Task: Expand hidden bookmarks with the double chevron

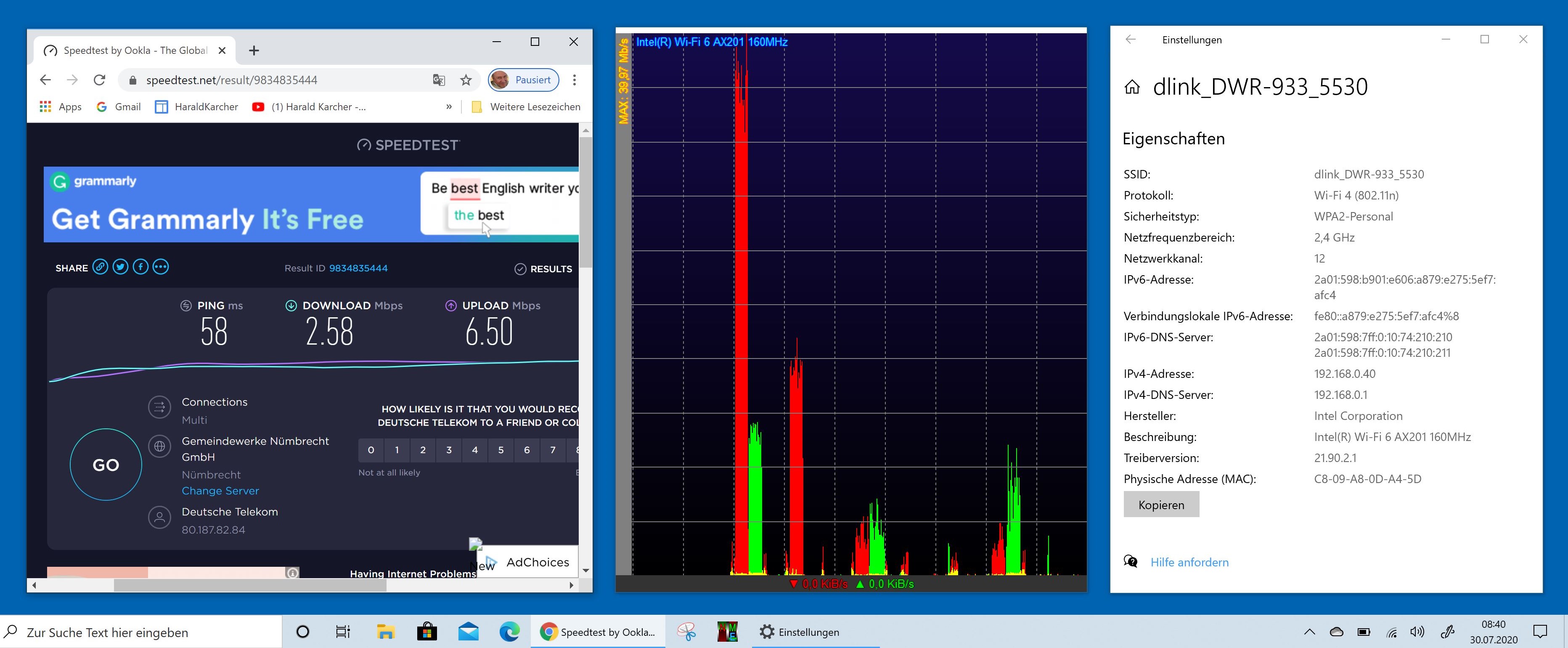Action: click(449, 106)
